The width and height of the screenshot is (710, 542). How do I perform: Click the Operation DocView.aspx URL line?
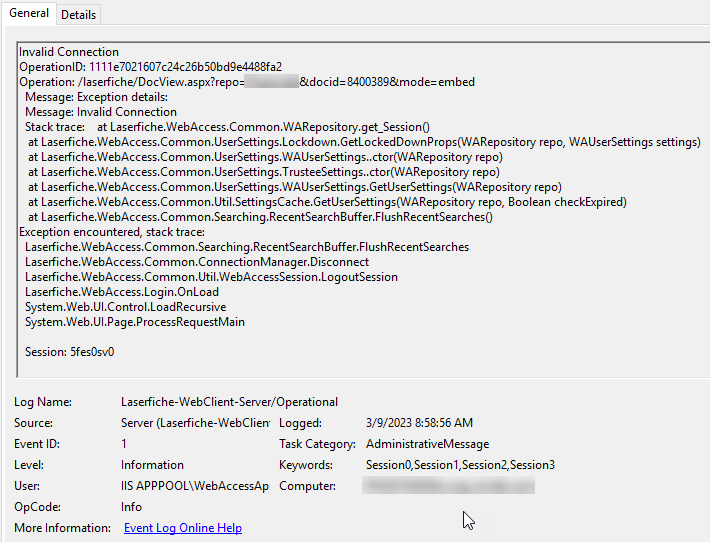click(x=247, y=82)
